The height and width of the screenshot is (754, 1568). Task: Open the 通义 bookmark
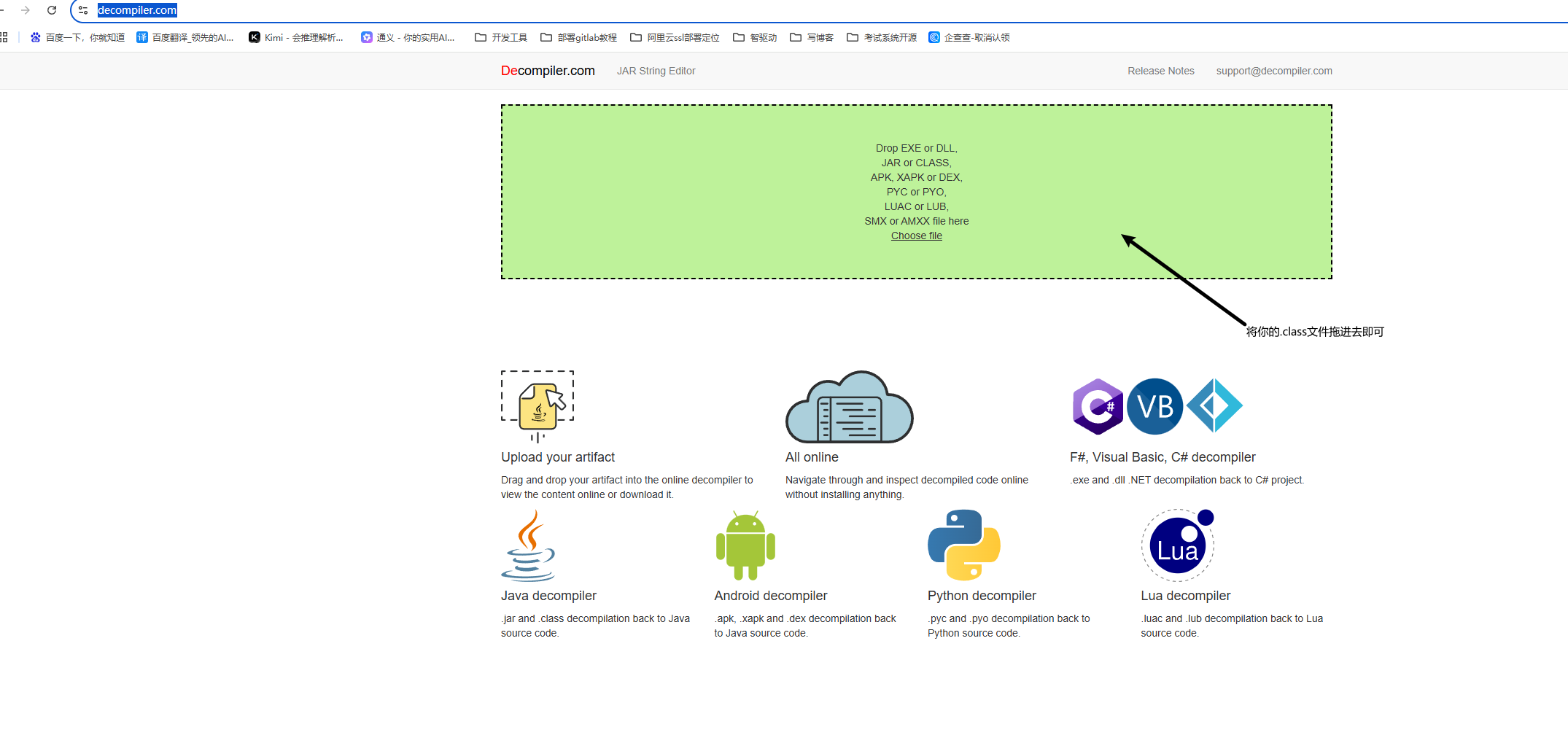click(408, 37)
